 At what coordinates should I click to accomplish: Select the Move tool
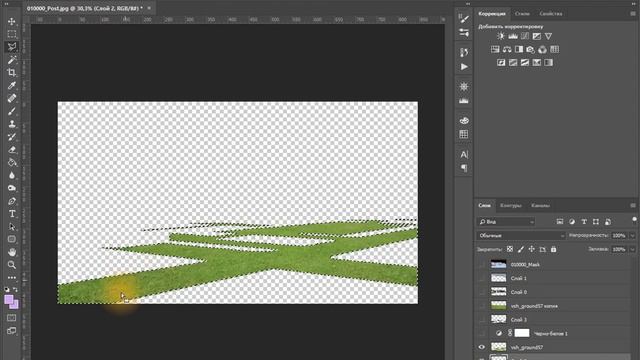pos(11,21)
